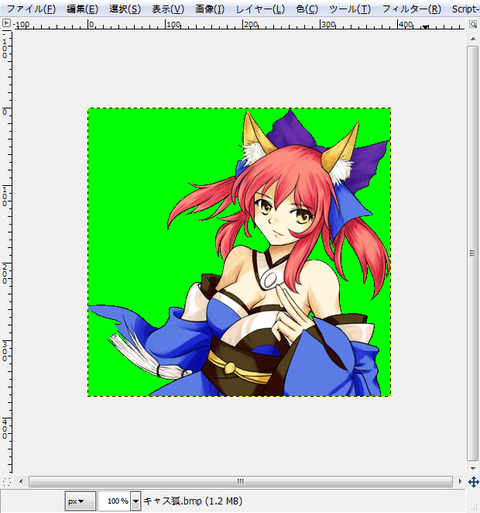Screen dimensions: 480x513
Task: Click the horizontal scrollbar left arrow
Action: [x=21, y=481]
